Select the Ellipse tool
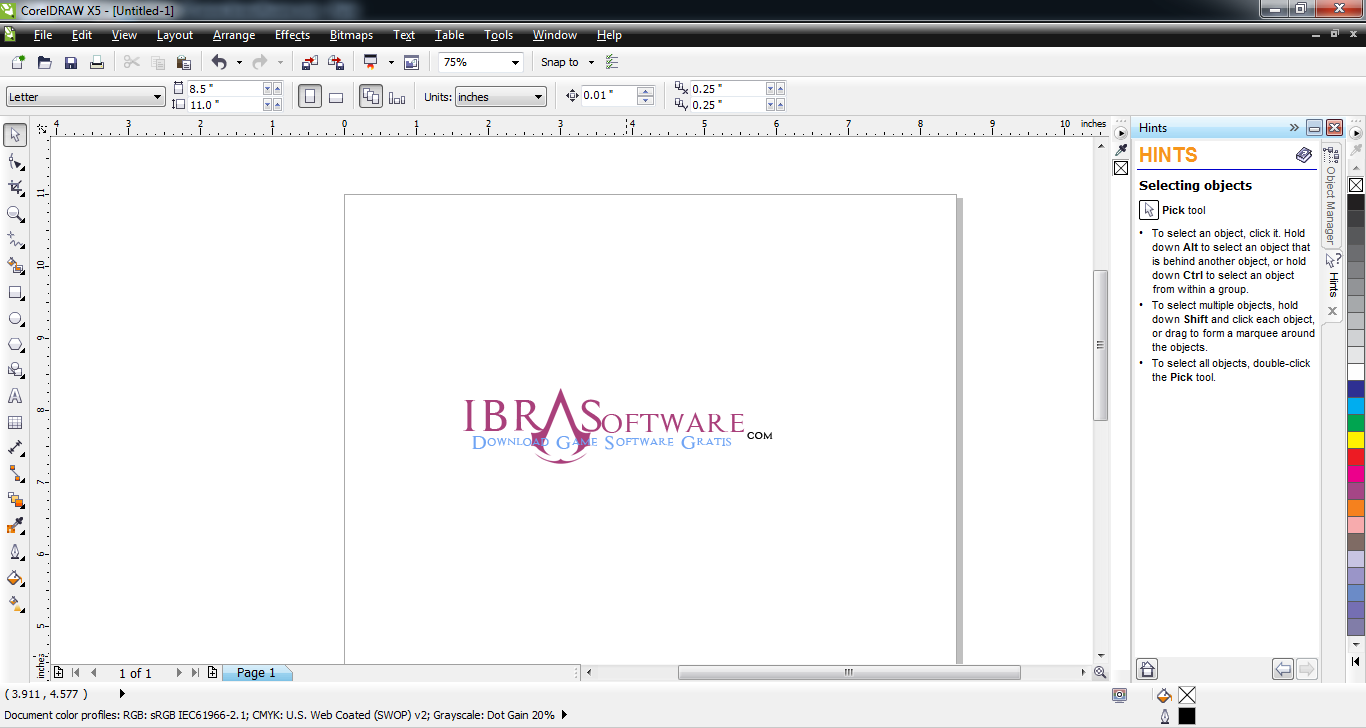1366x728 pixels. [x=15, y=318]
